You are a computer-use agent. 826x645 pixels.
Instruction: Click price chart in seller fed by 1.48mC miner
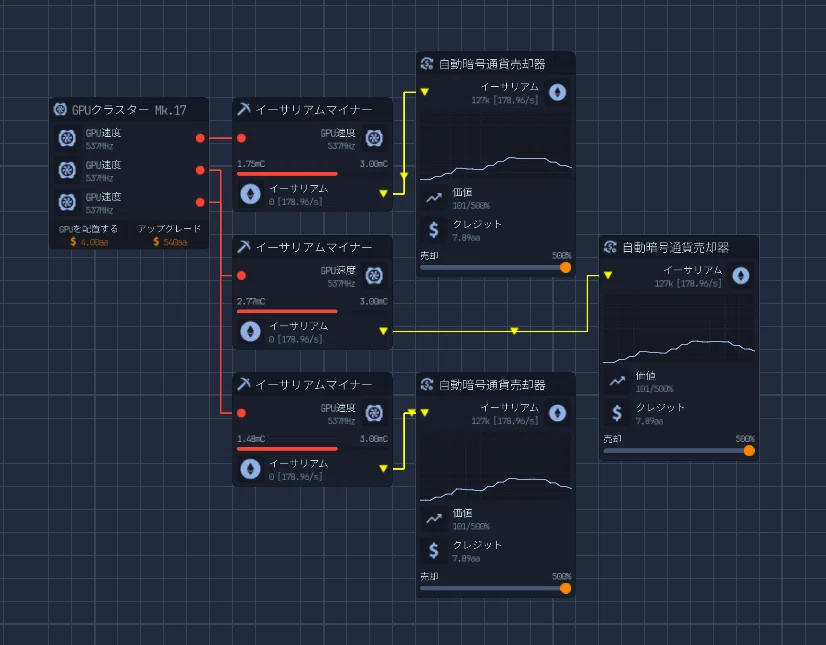pyautogui.click(x=496, y=466)
